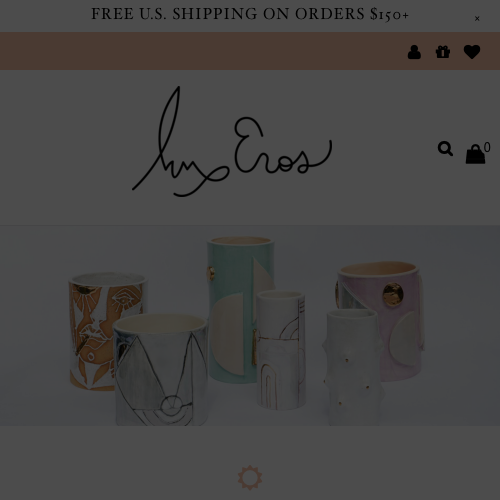500x500 pixels.
Task: Click the free U.S. shipping announcement text
Action: tap(250, 14)
